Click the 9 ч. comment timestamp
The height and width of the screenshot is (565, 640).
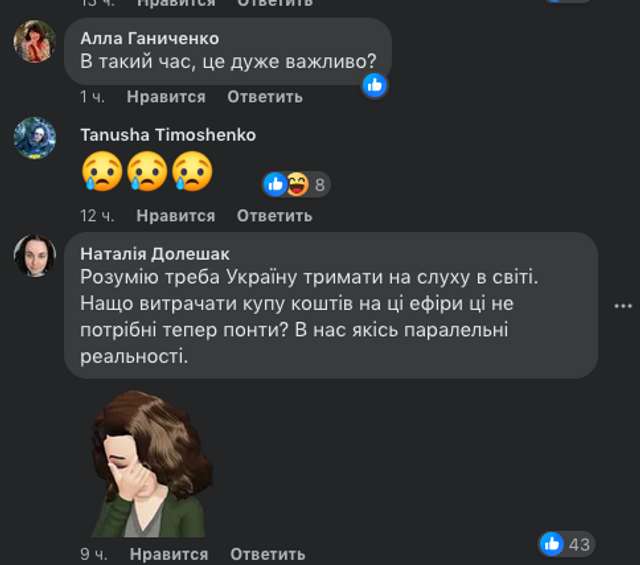tap(94, 554)
